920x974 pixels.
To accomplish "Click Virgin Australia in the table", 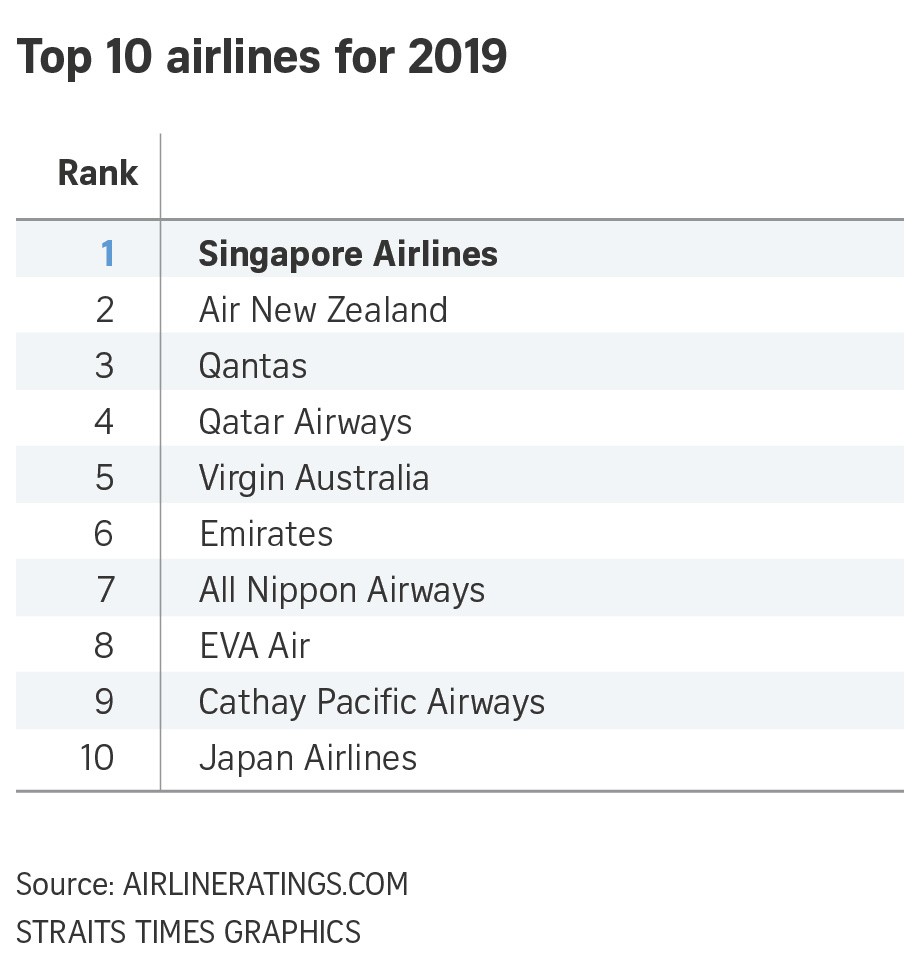I will click(314, 478).
